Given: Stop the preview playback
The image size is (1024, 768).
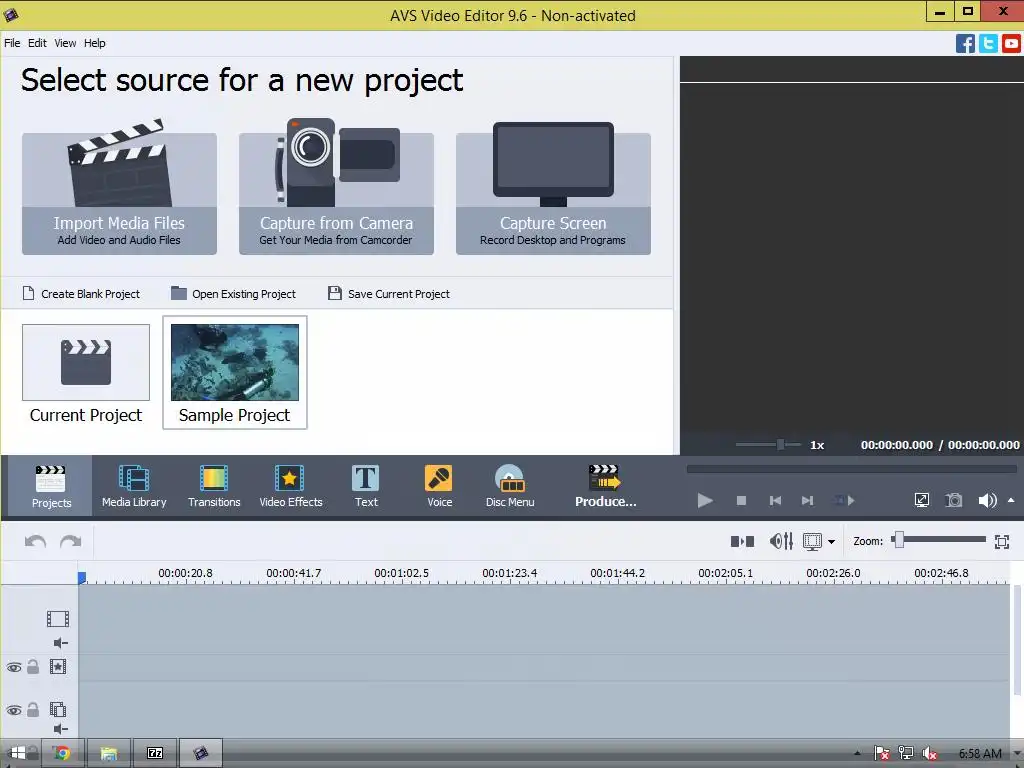Looking at the screenshot, I should [741, 501].
